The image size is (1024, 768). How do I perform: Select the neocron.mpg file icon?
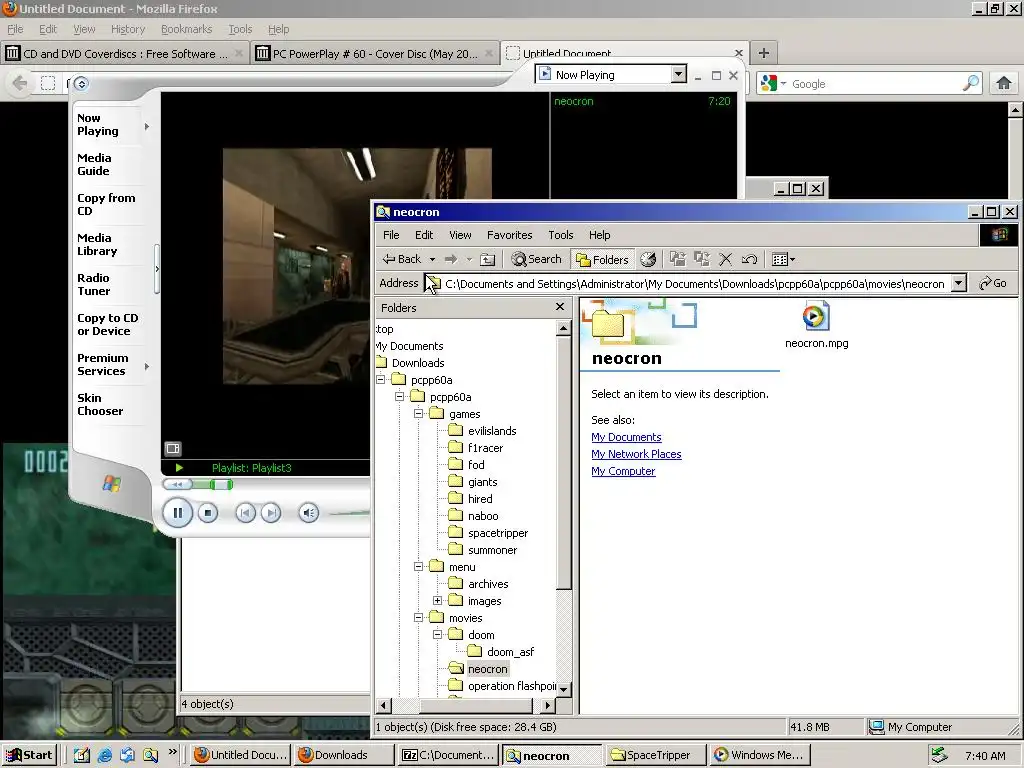pyautogui.click(x=816, y=316)
